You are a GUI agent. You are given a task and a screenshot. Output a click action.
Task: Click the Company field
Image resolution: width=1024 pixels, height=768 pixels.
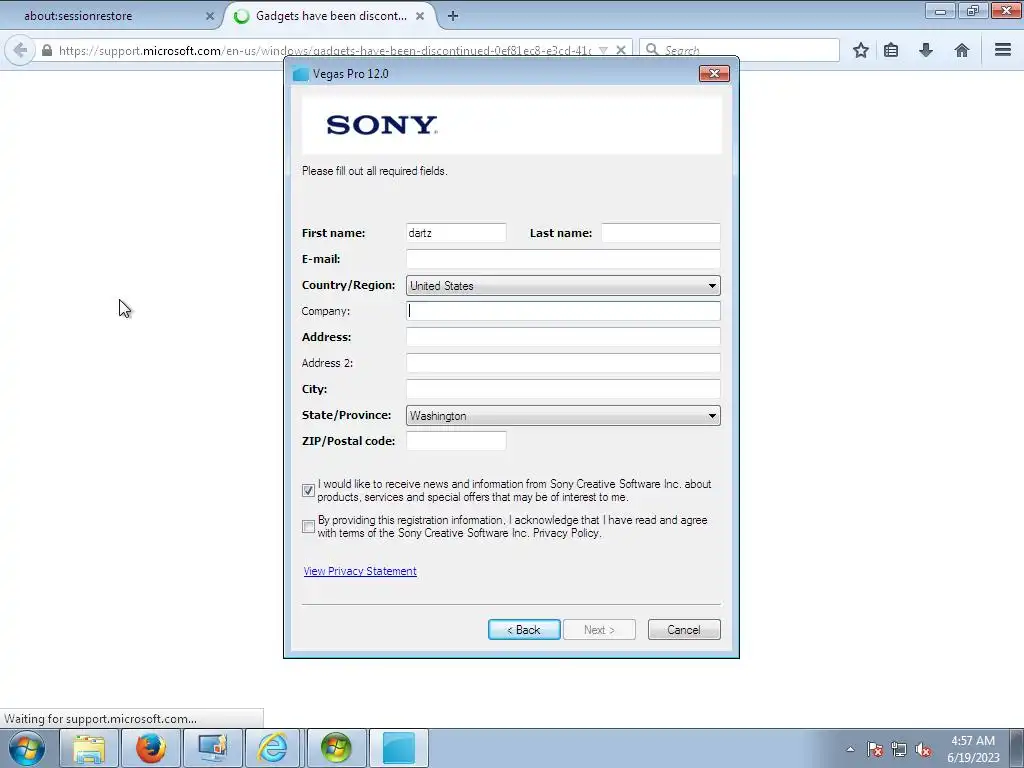click(563, 311)
